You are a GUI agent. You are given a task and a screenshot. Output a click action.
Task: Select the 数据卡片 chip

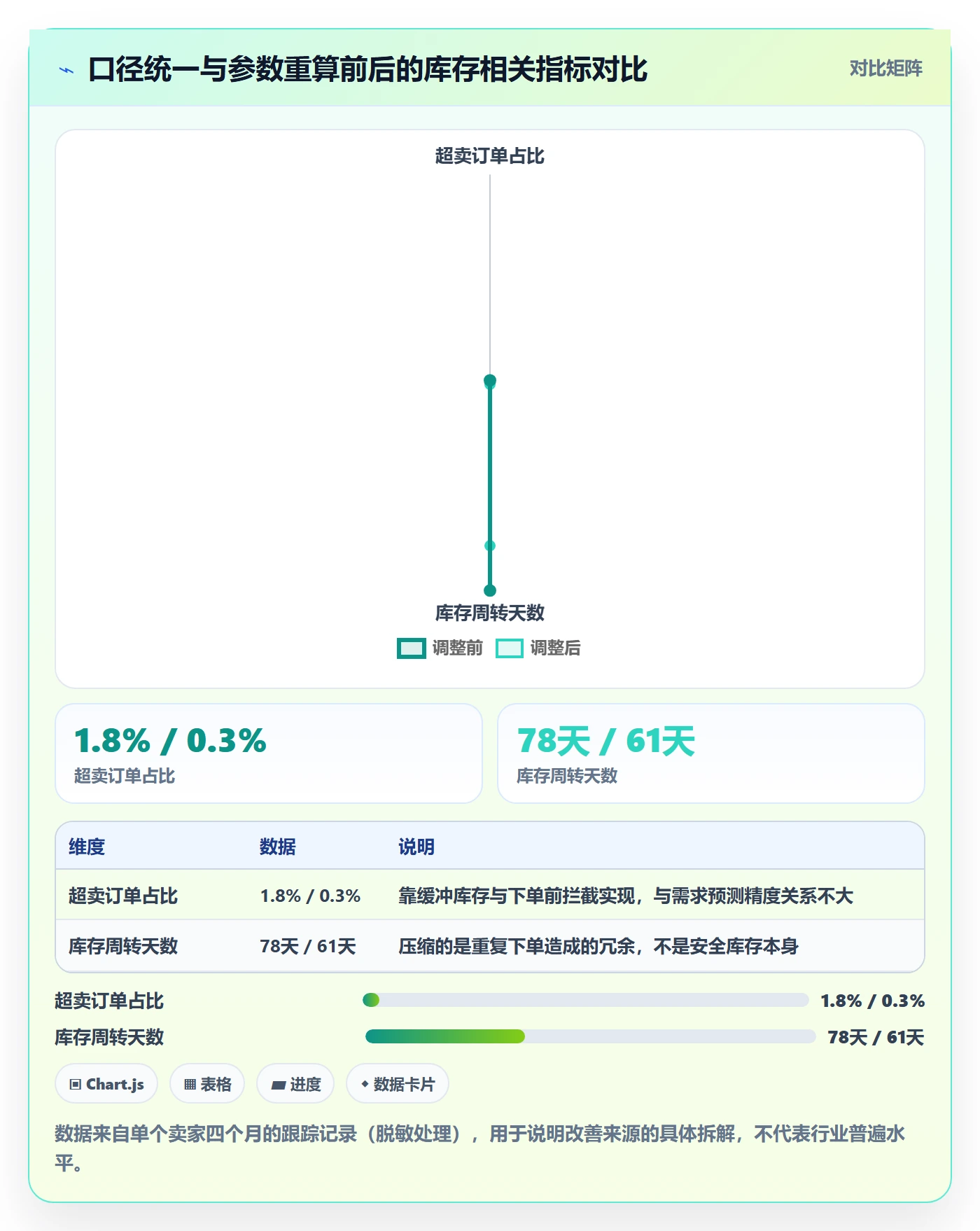(398, 1084)
